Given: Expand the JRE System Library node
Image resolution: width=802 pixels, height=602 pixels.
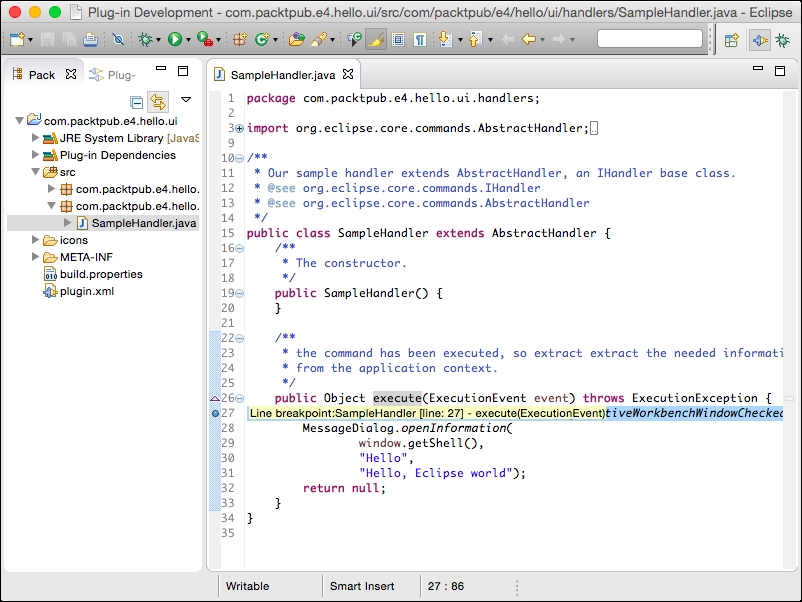Looking at the screenshot, I should coord(36,138).
